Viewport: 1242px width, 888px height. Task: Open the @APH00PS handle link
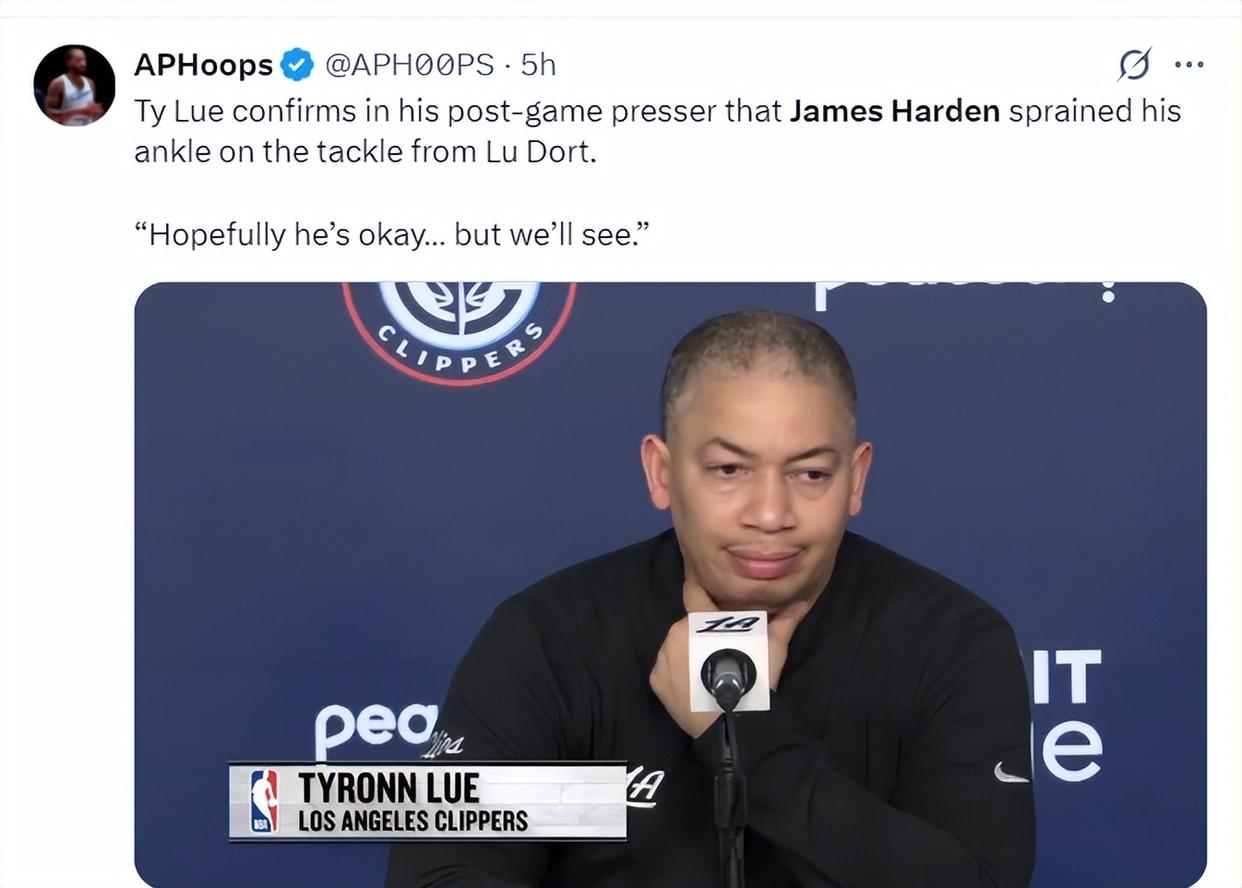point(410,65)
